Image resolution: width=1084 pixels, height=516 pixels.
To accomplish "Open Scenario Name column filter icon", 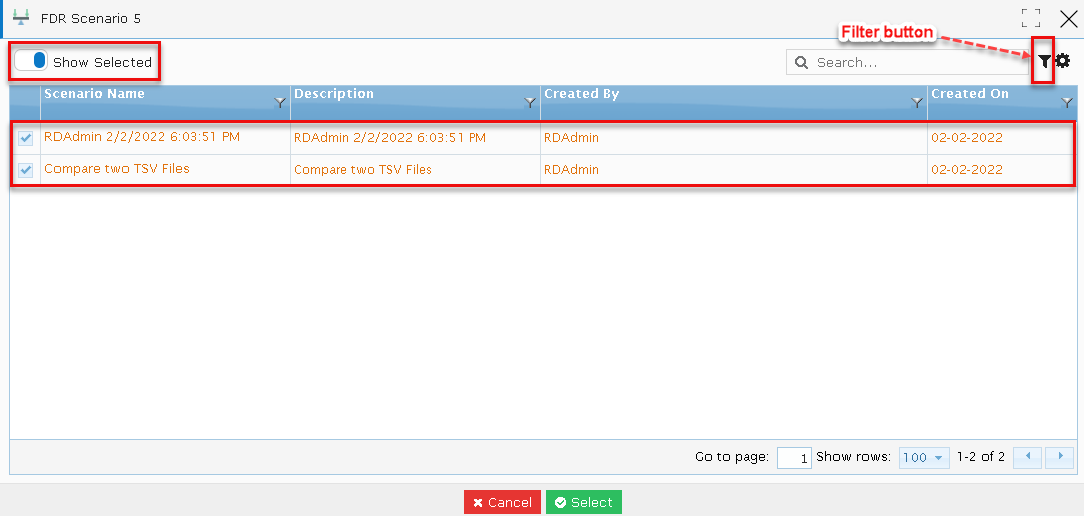I will pos(280,102).
